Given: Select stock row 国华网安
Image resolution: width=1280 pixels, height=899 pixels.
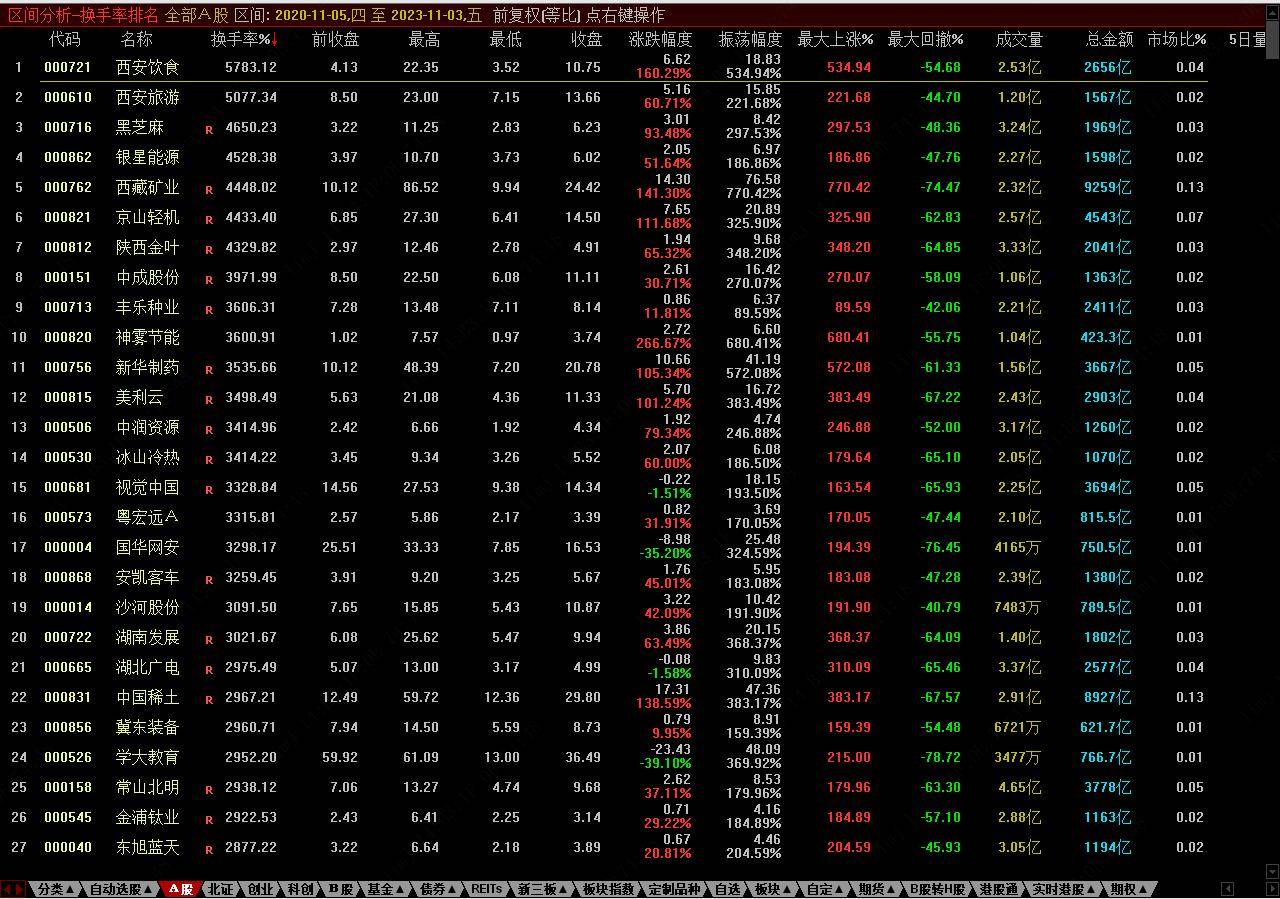Looking at the screenshot, I should click(x=603, y=547).
